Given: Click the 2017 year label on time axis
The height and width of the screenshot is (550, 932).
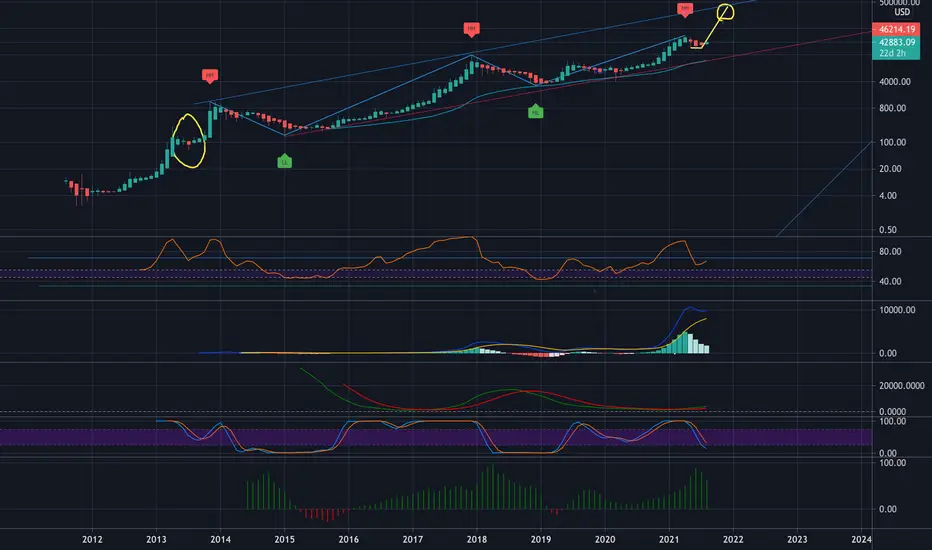Looking at the screenshot, I should 413,540.
